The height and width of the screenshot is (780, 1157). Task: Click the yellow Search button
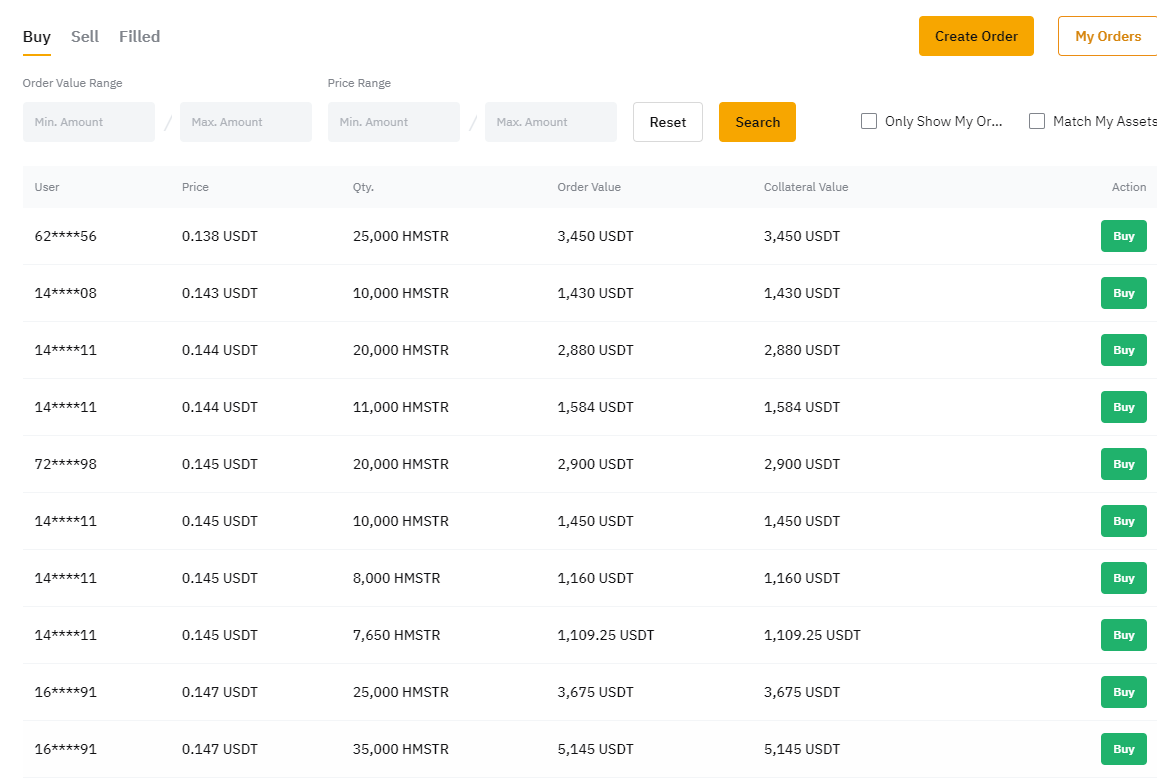757,122
